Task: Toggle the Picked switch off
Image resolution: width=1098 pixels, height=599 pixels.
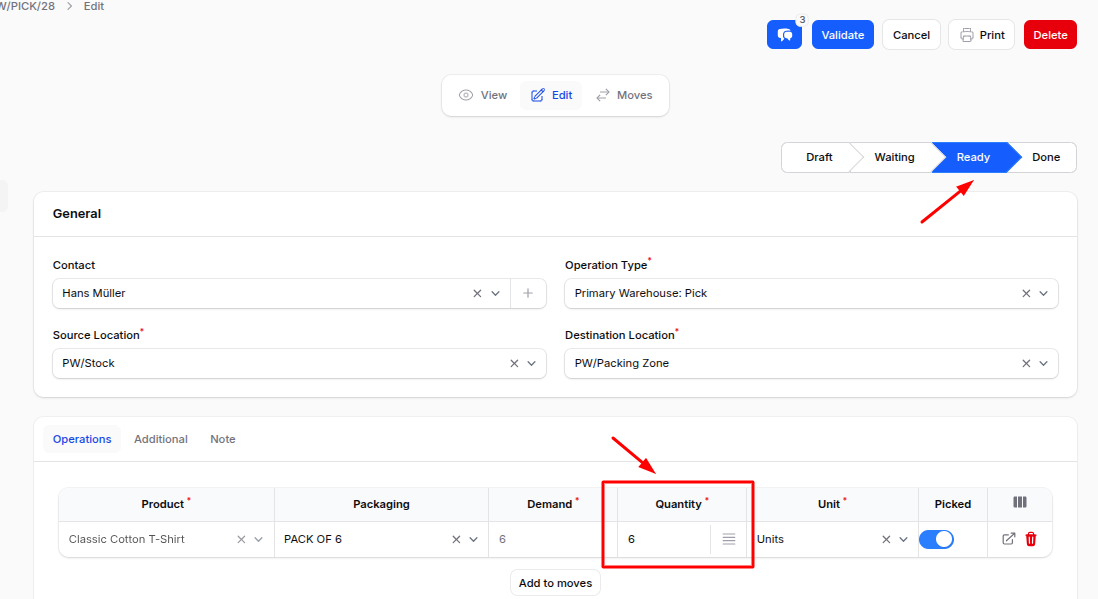Action: 936,539
